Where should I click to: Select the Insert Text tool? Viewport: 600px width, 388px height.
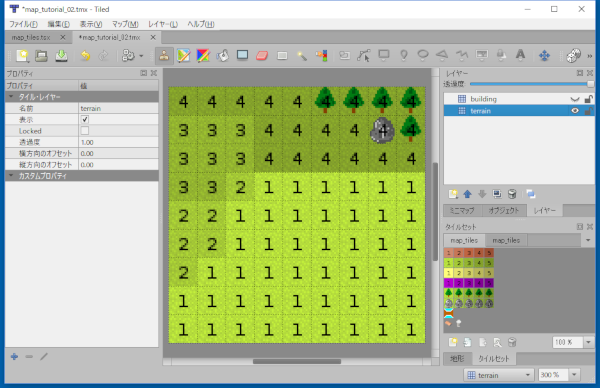click(520, 56)
